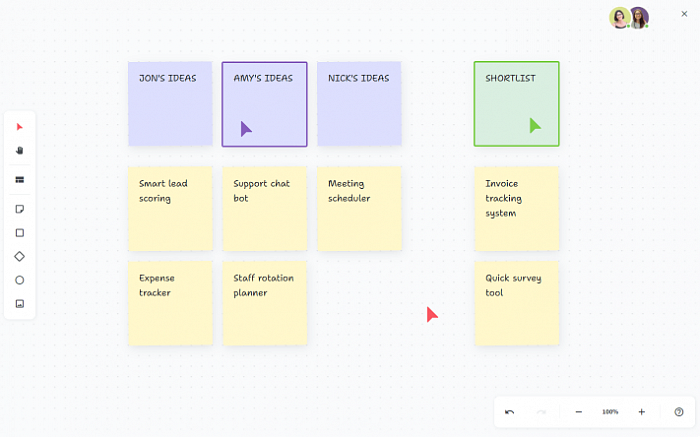Select the red pointer tool
The height and width of the screenshot is (437, 700).
click(19, 127)
